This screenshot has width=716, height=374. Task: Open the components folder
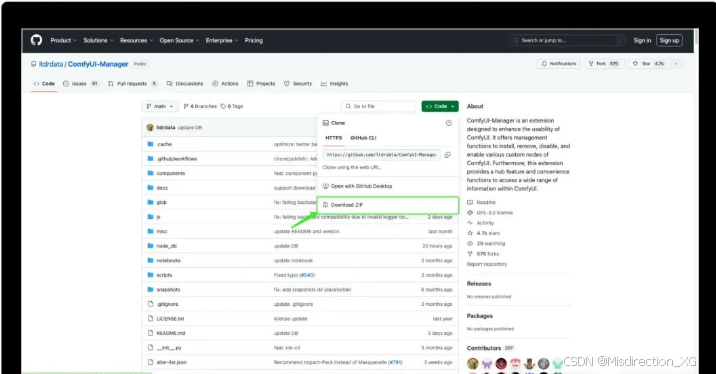pos(171,174)
